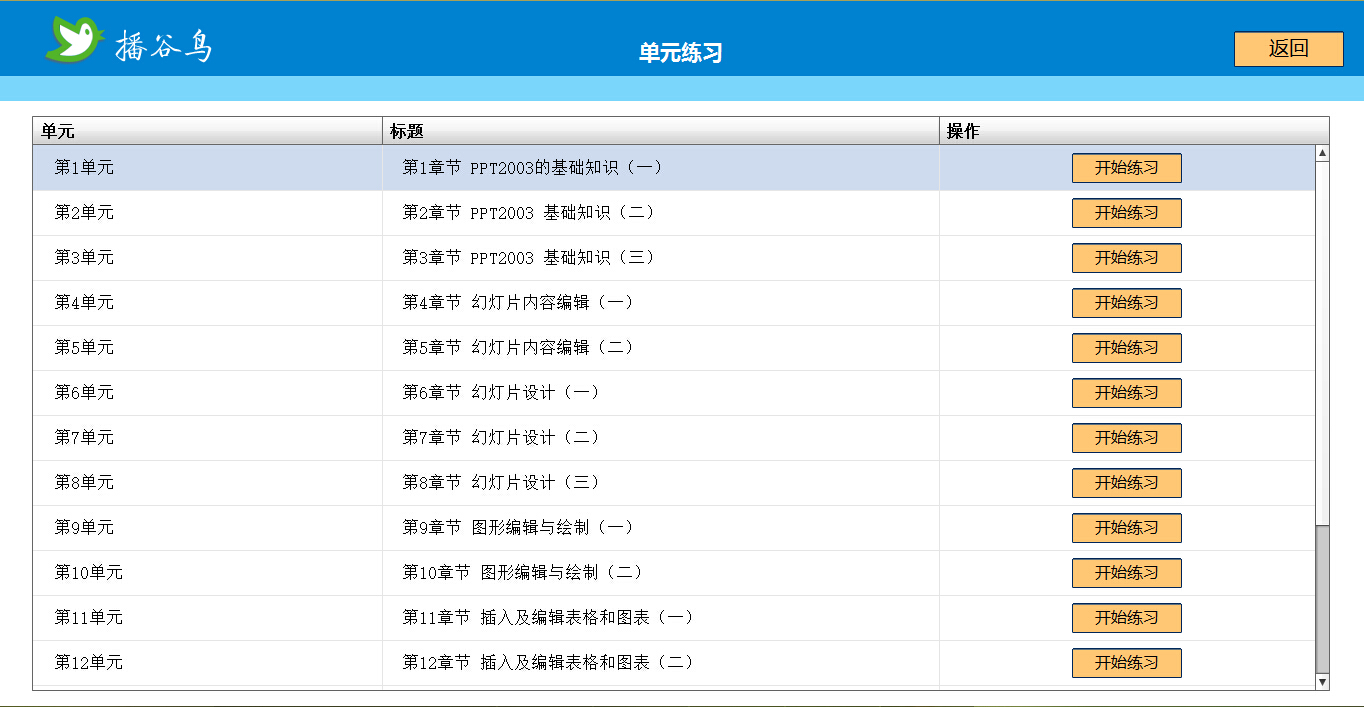Click title 第6章节 幻灯片设计（一）
1364x707 pixels.
pos(502,393)
